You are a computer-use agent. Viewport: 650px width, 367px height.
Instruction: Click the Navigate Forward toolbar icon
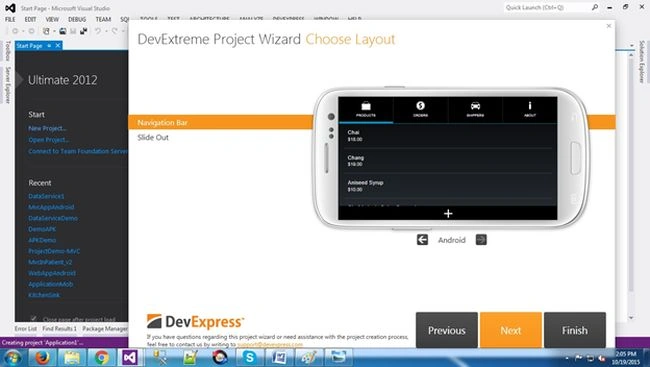tap(32, 31)
